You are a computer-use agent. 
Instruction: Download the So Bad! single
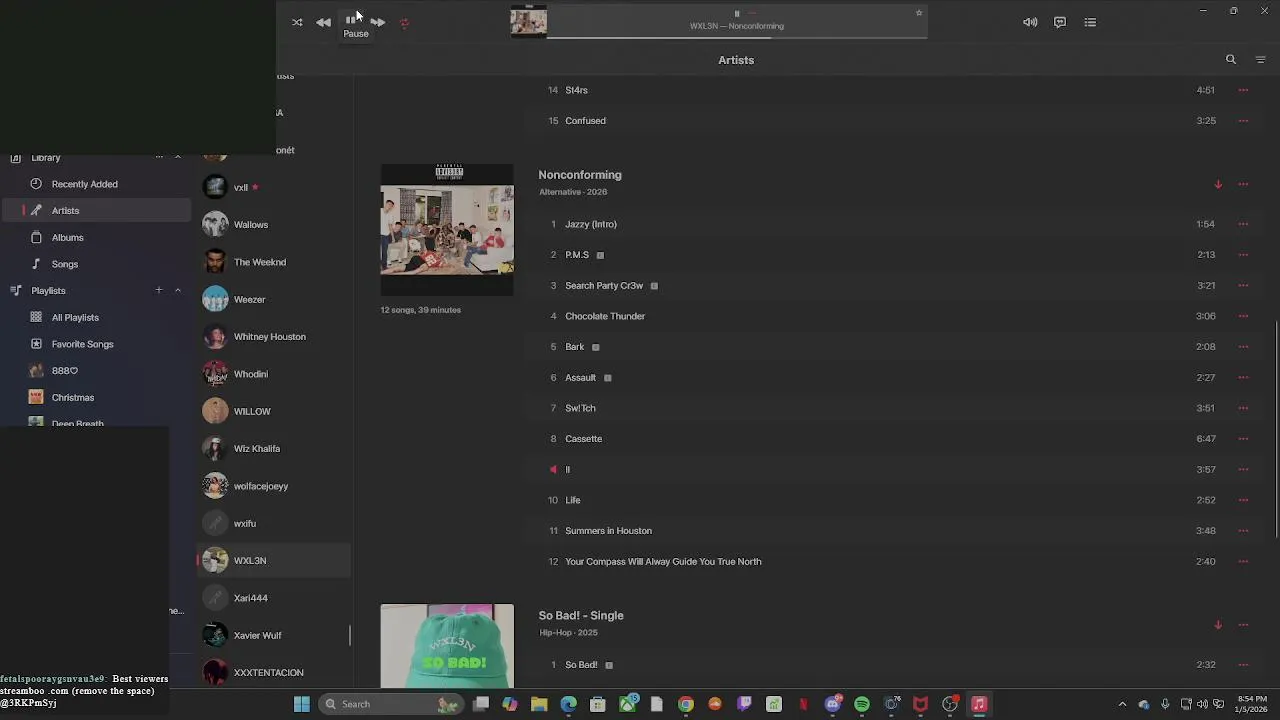click(1218, 625)
